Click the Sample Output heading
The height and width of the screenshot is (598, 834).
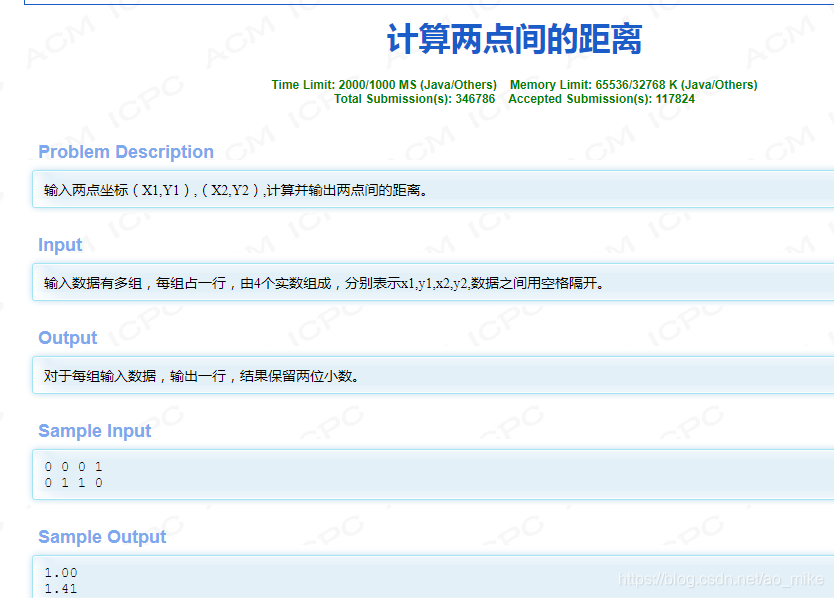point(102,537)
